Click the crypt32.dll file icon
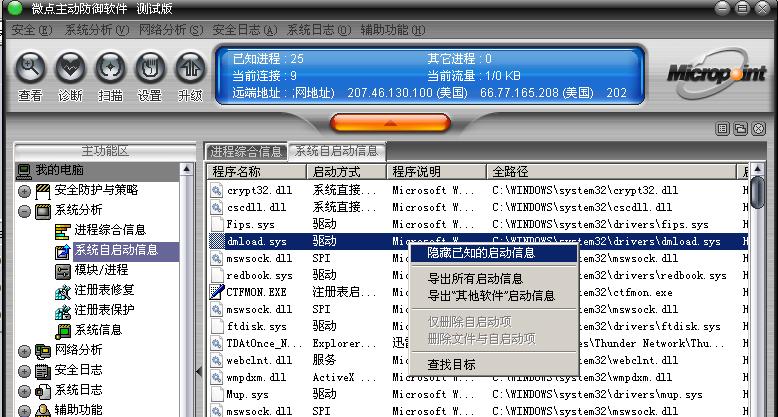Viewport: 778px width, 417px height. click(x=217, y=190)
